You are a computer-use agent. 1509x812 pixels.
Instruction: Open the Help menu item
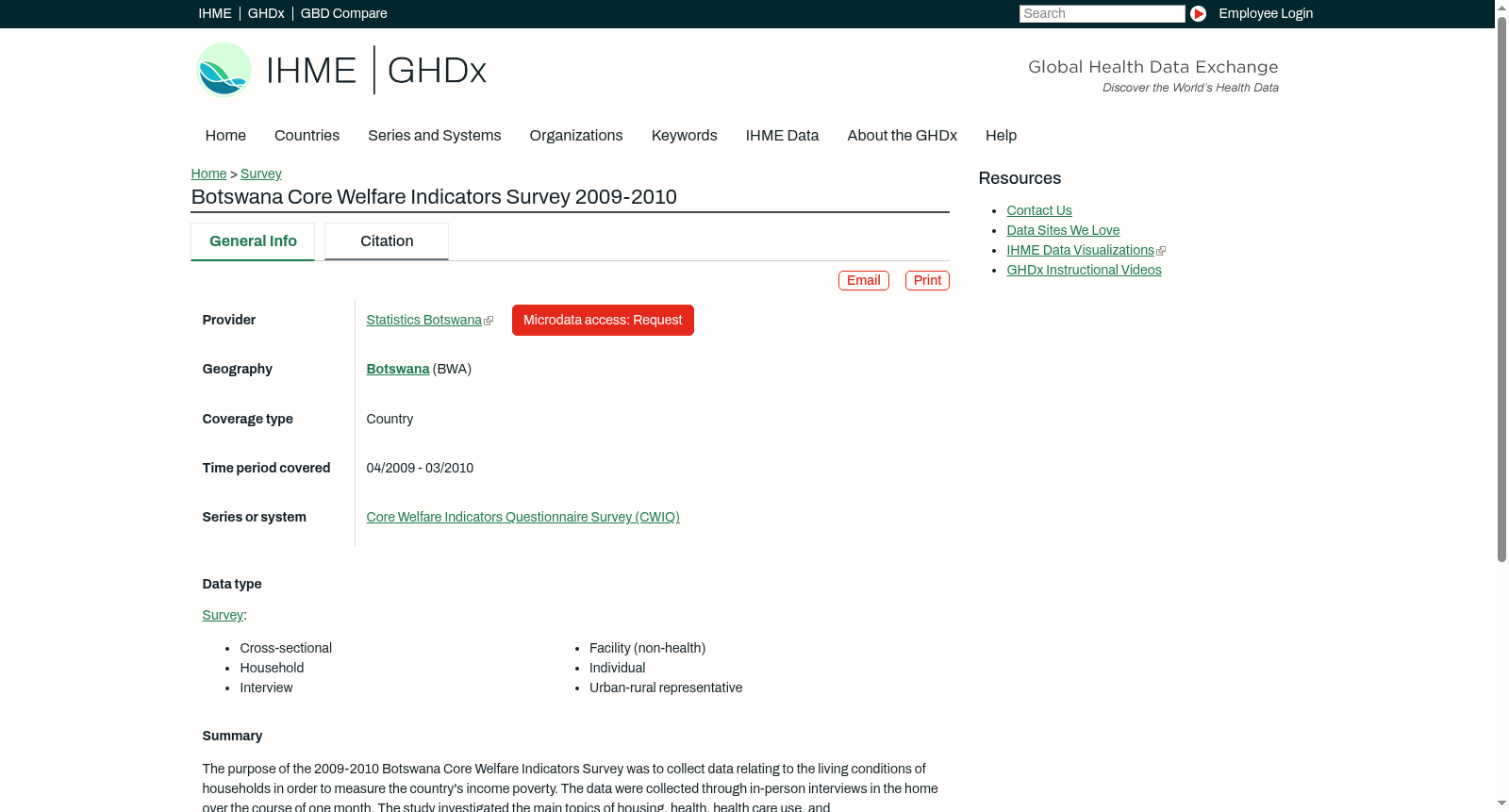tap(1001, 136)
